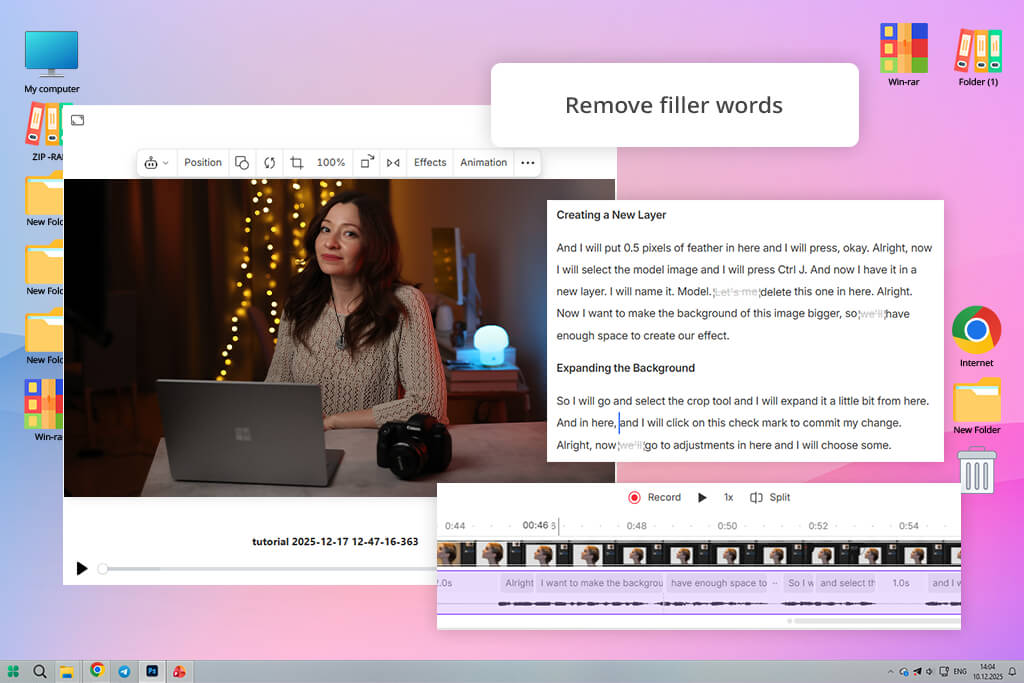Open Telegram from the taskbar
The image size is (1024, 683).
pyautogui.click(x=124, y=671)
